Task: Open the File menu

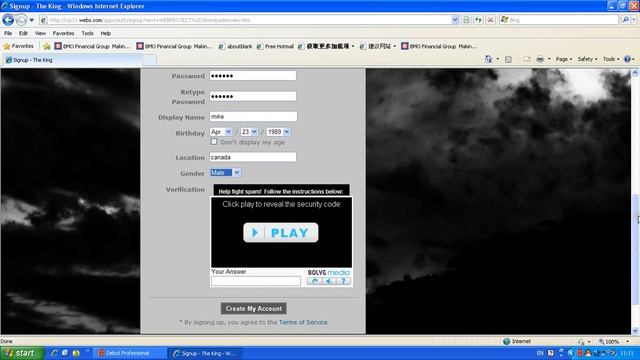Action: 8,33
